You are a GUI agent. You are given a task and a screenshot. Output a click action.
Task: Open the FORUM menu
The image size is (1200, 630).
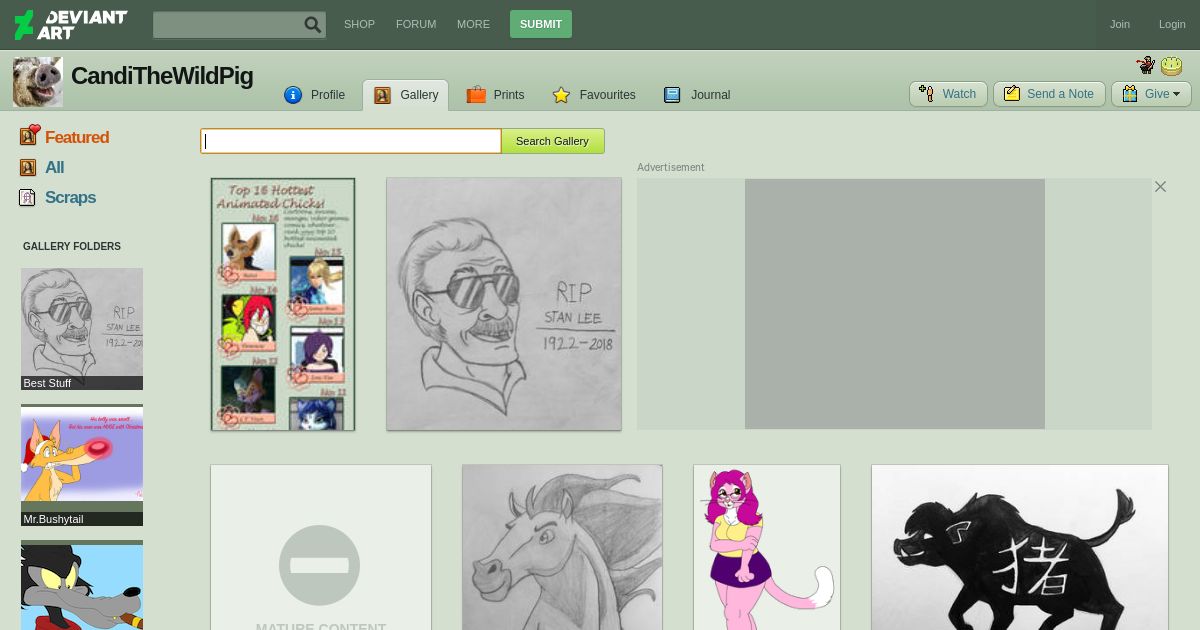click(416, 24)
